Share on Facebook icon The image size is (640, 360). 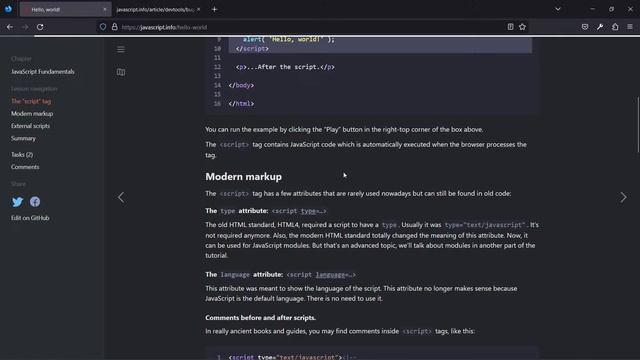[35, 202]
